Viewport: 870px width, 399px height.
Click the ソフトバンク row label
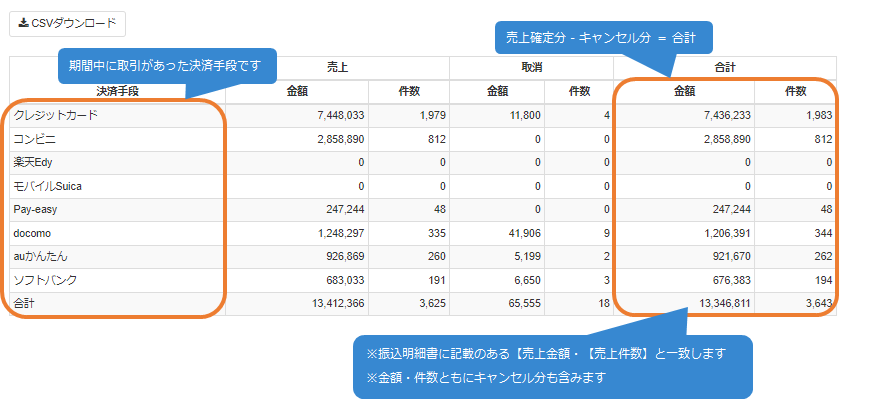tap(45, 281)
